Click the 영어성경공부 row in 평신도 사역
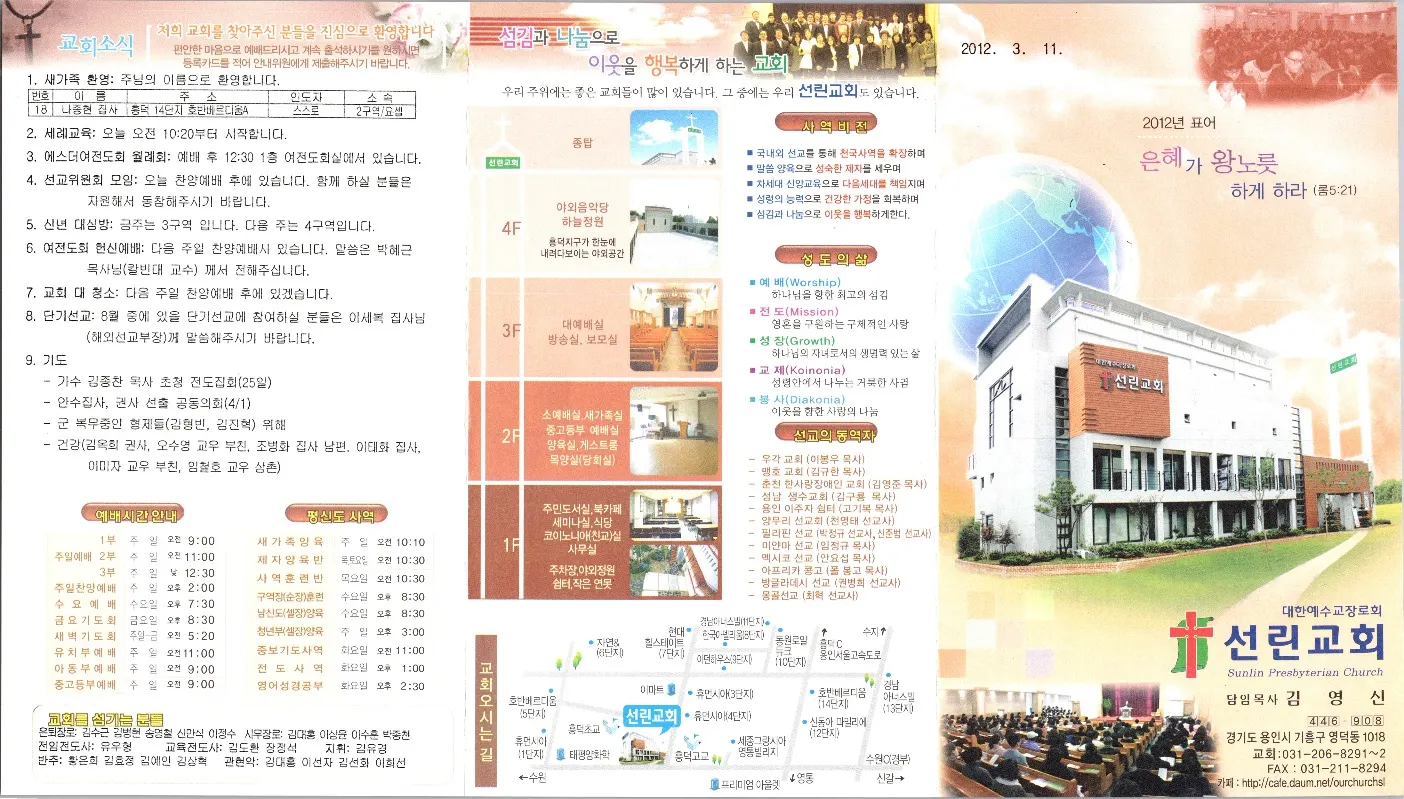Screen dimensions: 1404x799 tap(341, 686)
